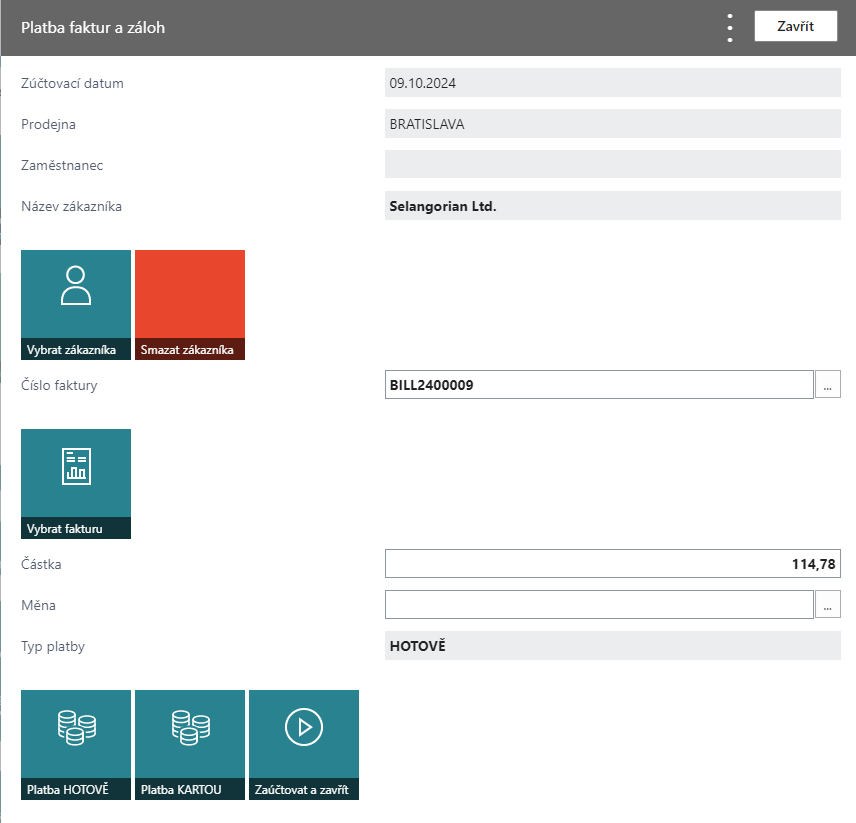856x823 pixels.
Task: Click the red Smazat zákazníka tile
Action: [x=190, y=305]
